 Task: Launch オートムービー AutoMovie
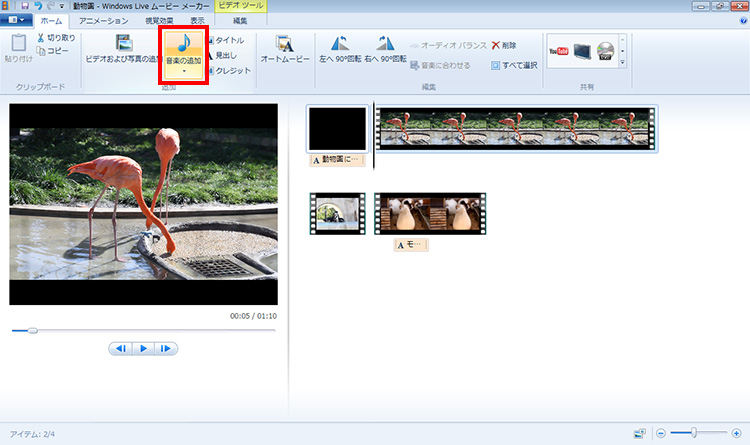(x=285, y=49)
